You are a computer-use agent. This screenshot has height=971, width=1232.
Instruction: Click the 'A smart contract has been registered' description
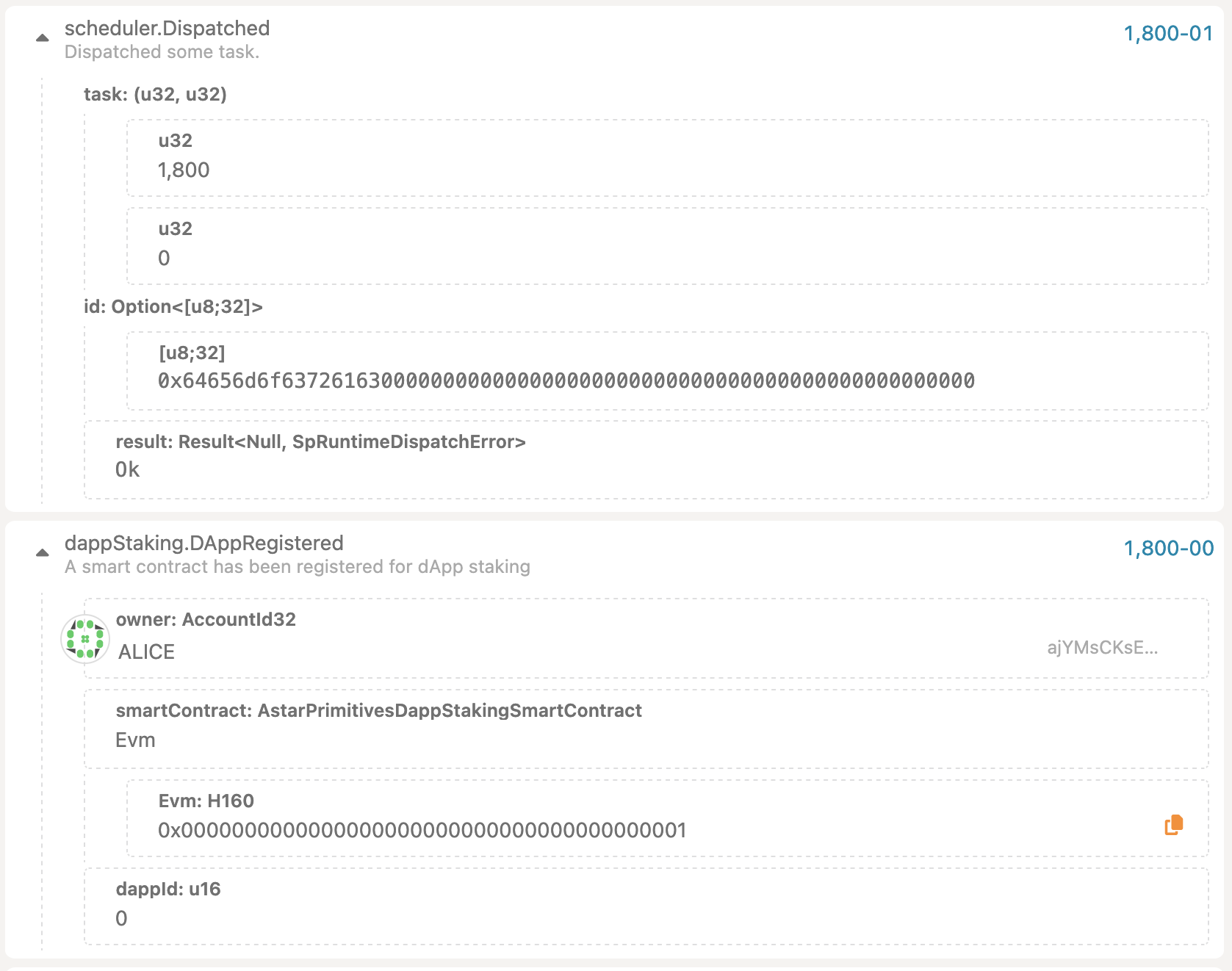(297, 567)
